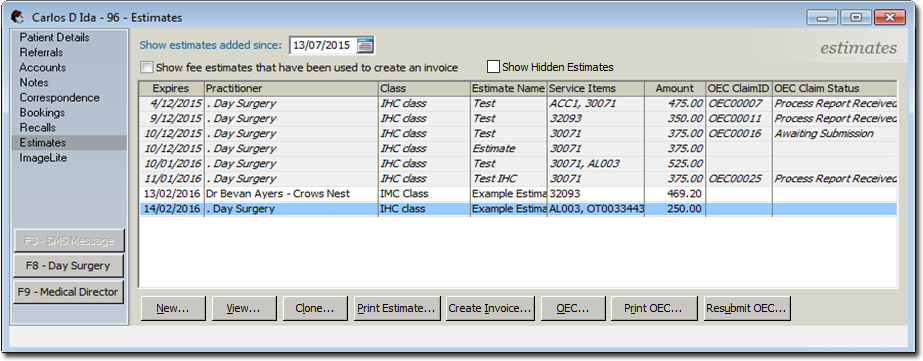Create a new estimate with New button
923x361 pixels.
(x=173, y=308)
